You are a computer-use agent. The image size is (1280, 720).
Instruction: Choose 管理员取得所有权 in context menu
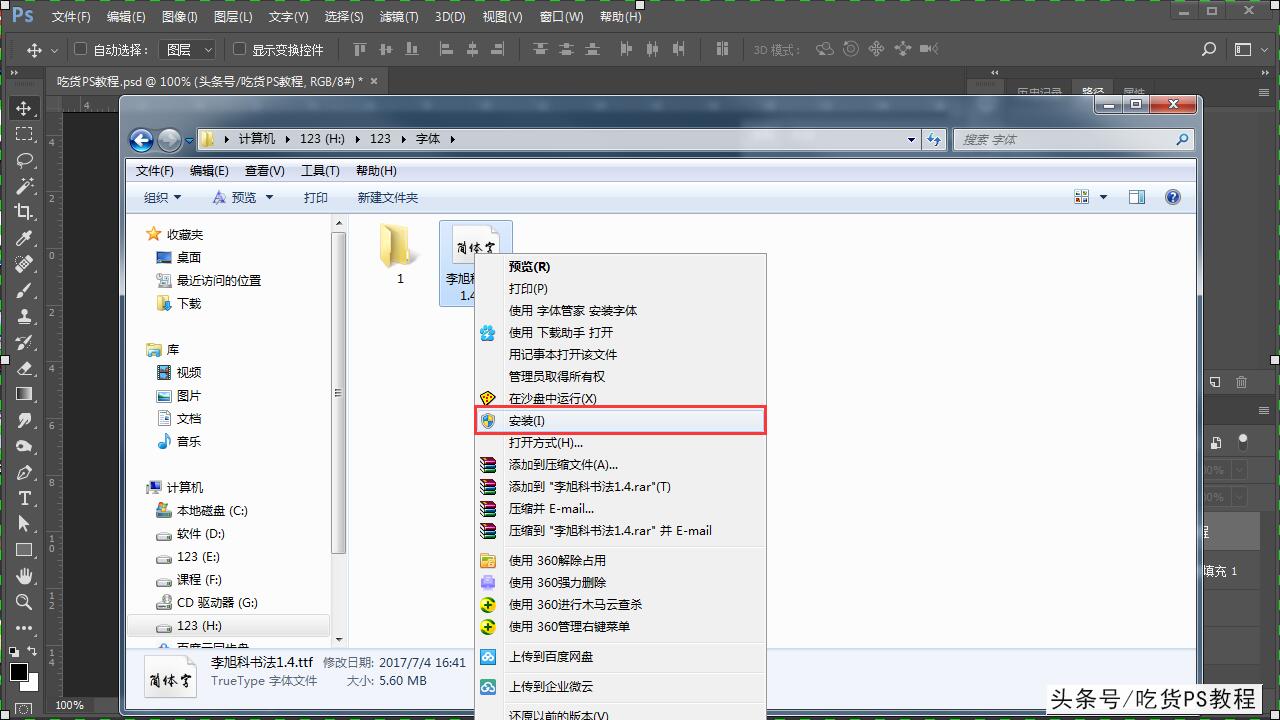coord(620,377)
